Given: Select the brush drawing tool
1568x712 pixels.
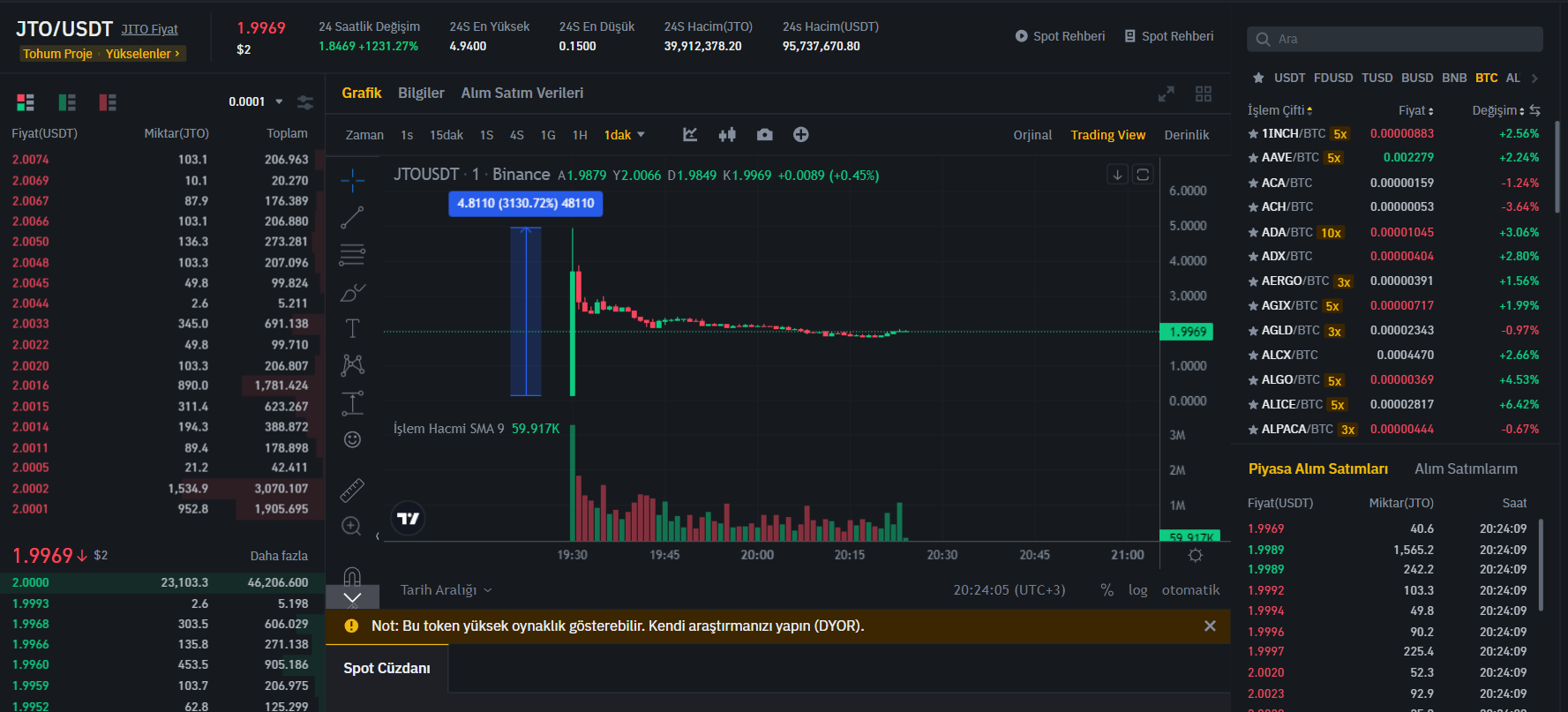Looking at the screenshot, I should click(352, 292).
